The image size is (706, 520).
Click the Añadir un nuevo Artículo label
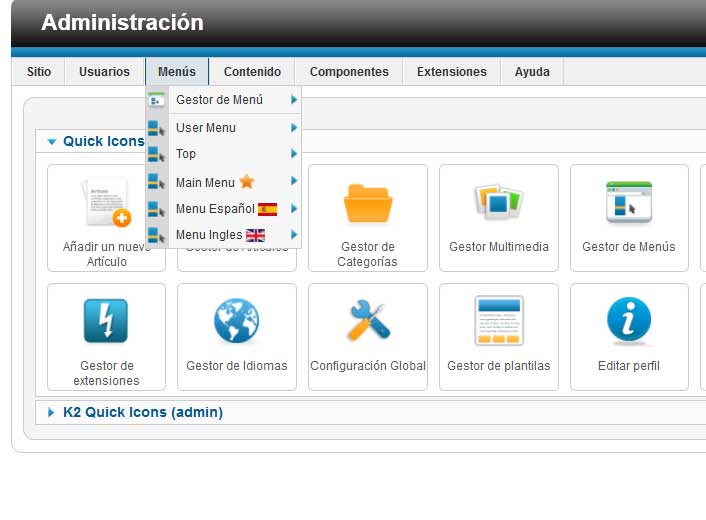(x=106, y=254)
